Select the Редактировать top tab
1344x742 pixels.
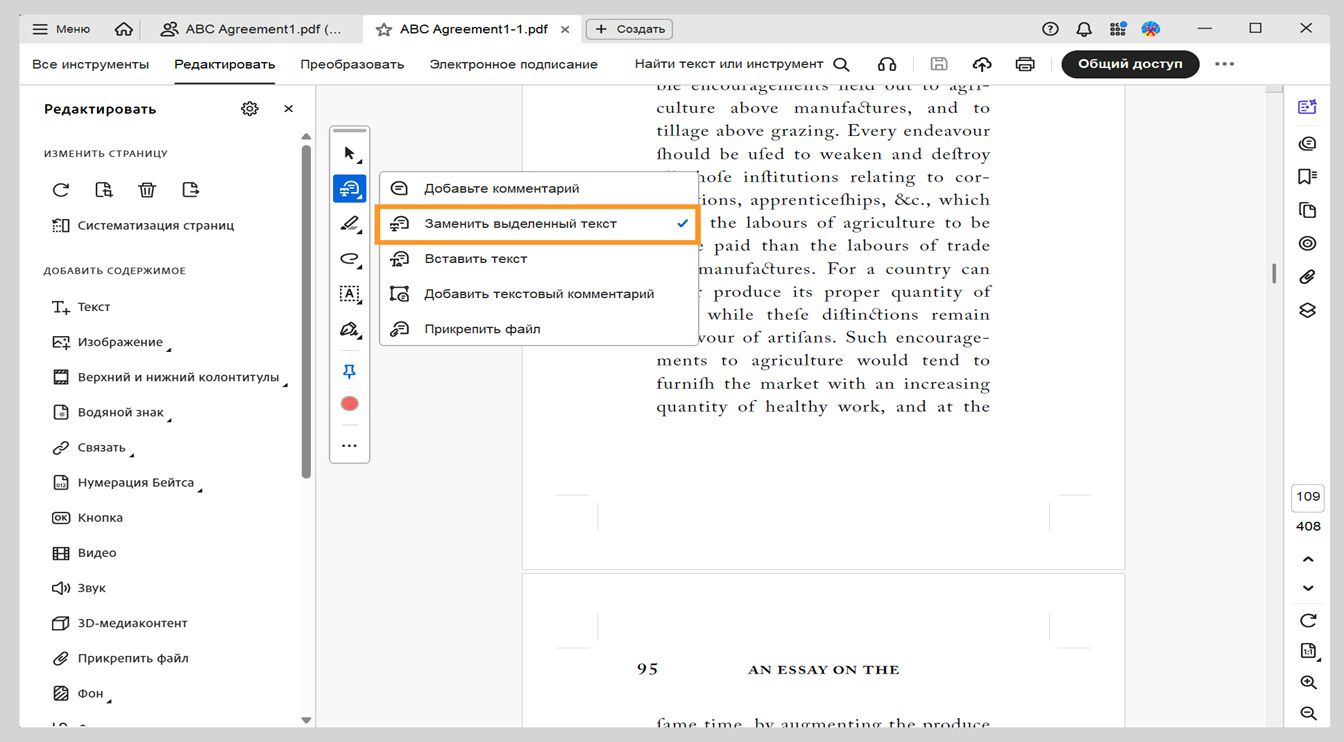point(224,64)
